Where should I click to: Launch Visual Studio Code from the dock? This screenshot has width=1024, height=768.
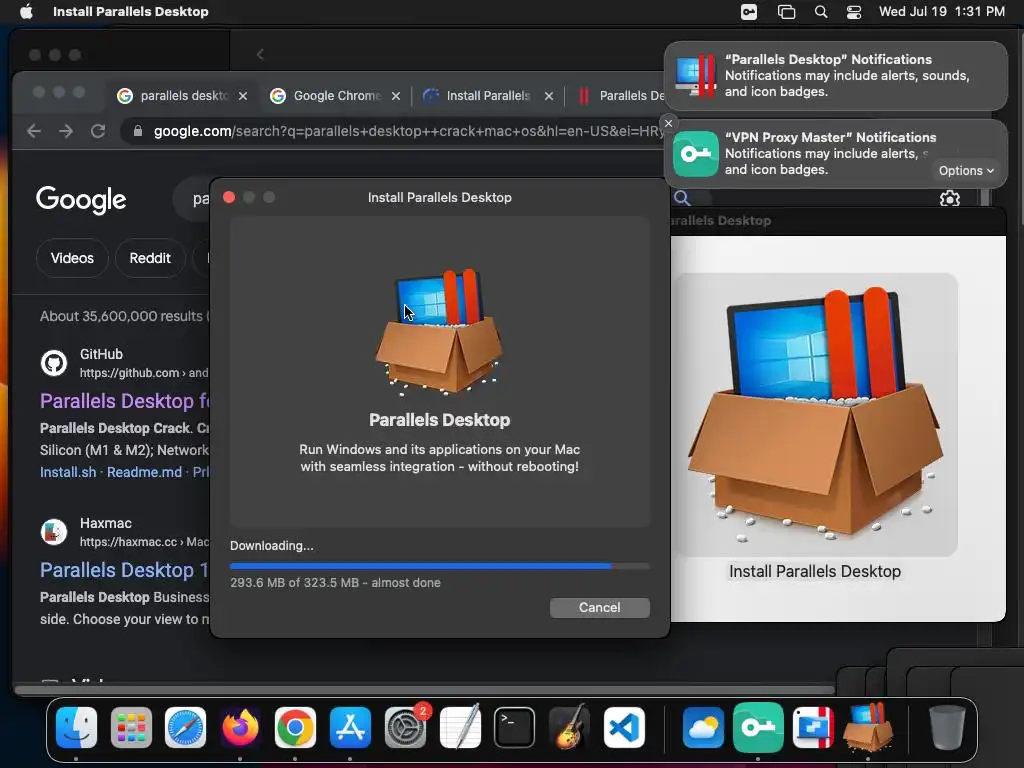[624, 728]
